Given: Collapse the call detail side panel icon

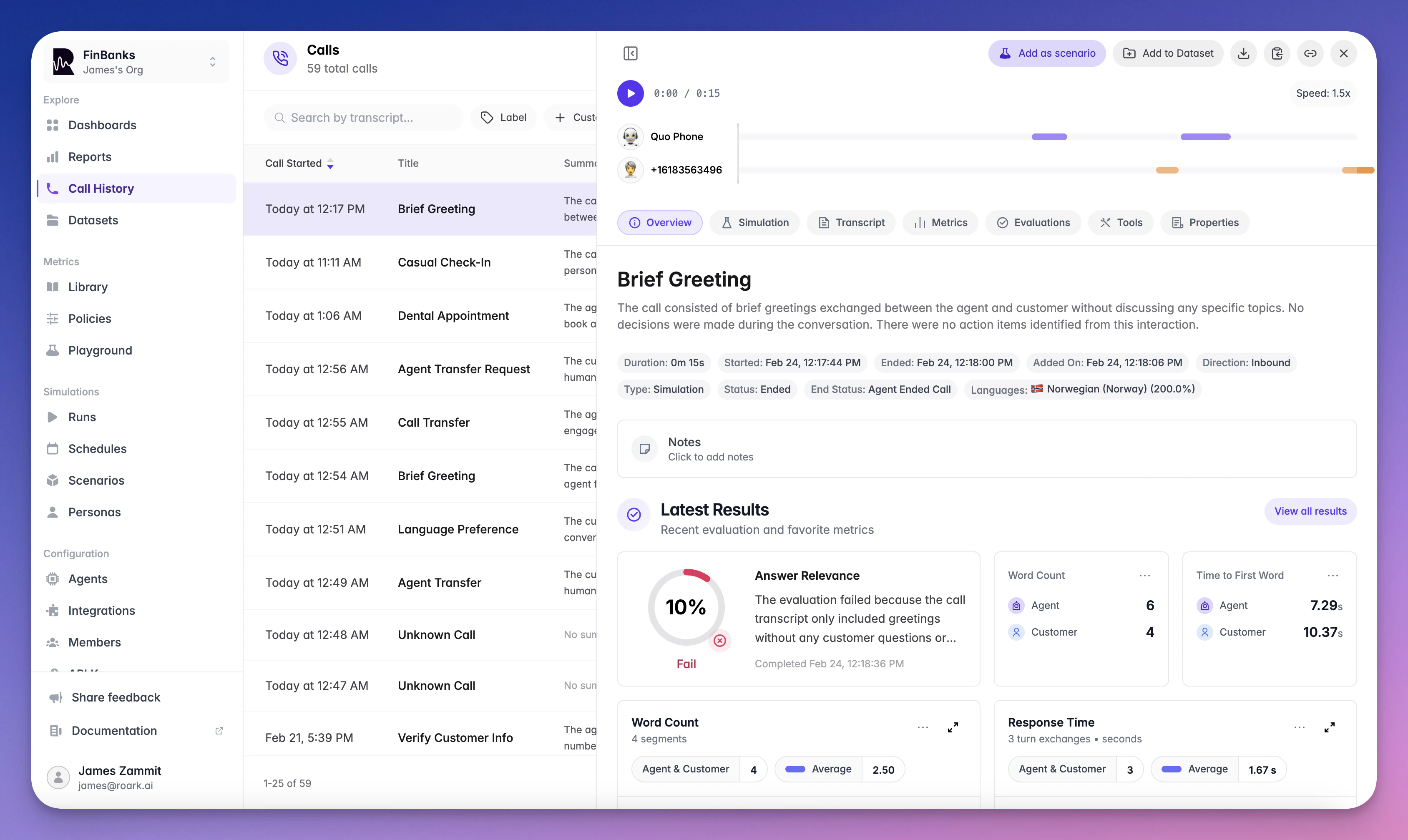Looking at the screenshot, I should (631, 53).
